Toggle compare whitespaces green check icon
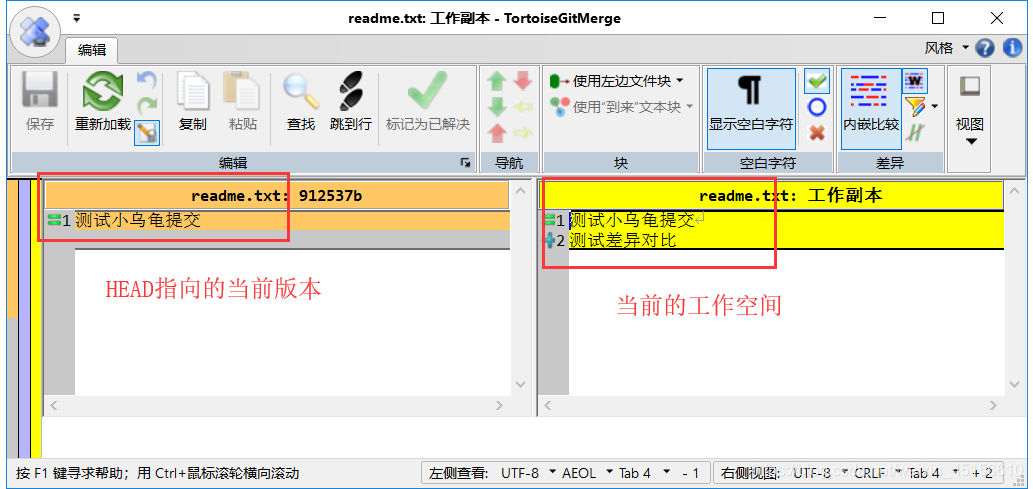This screenshot has width=1033, height=489. point(817,82)
